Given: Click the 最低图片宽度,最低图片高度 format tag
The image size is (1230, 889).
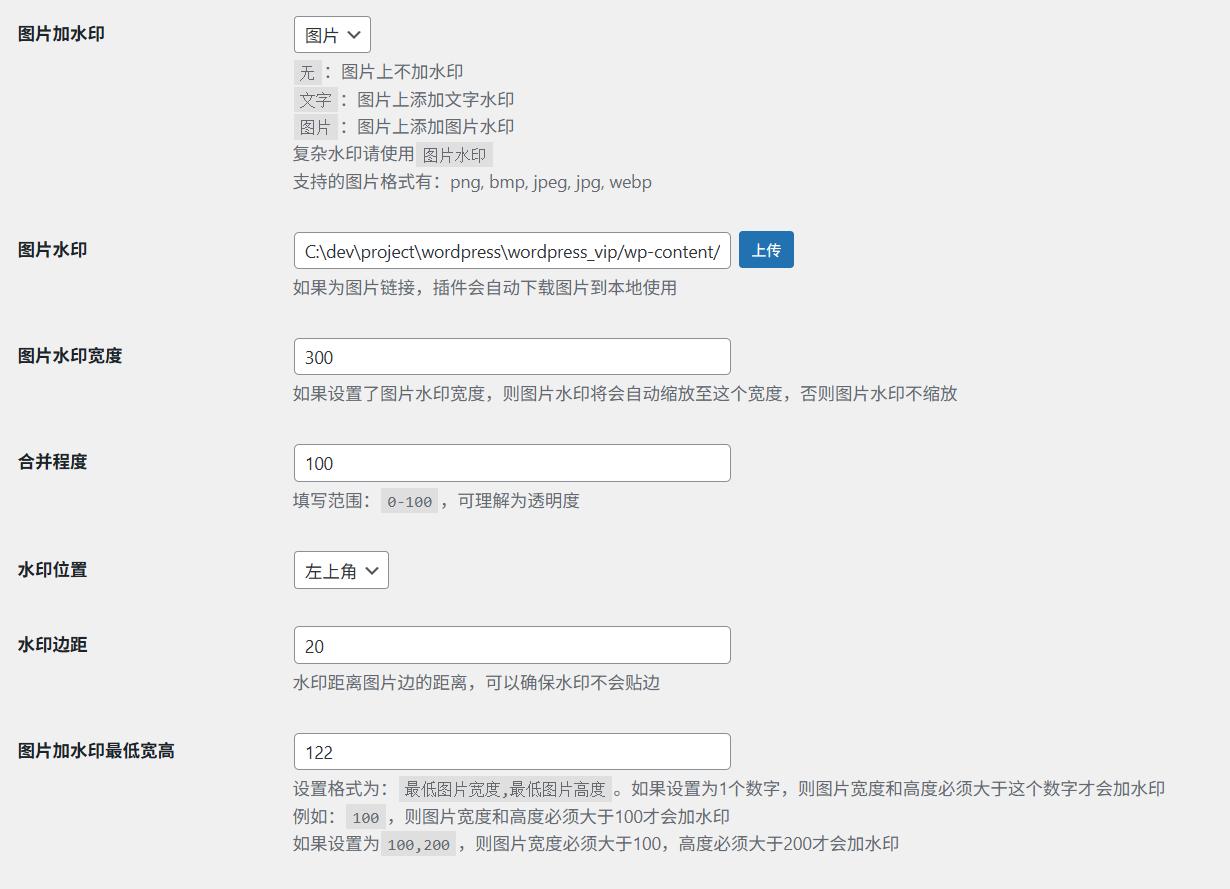Looking at the screenshot, I should coord(505,790).
